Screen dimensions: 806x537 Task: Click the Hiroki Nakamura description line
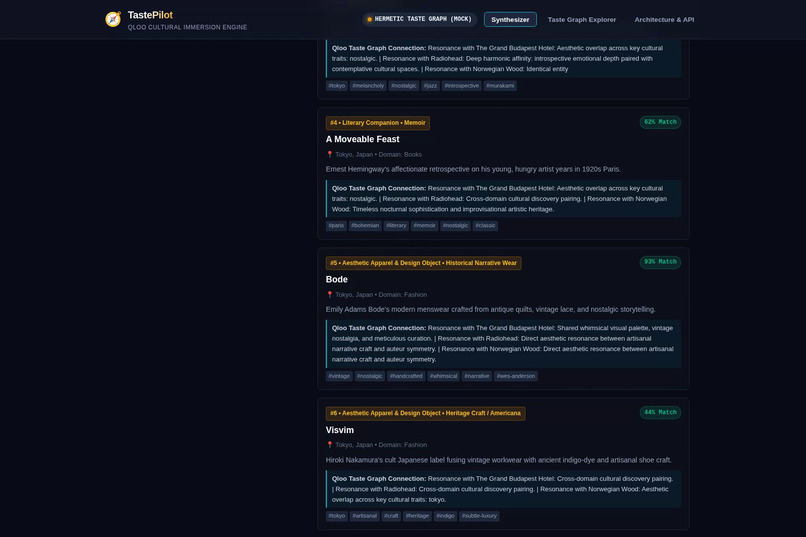click(x=498, y=460)
